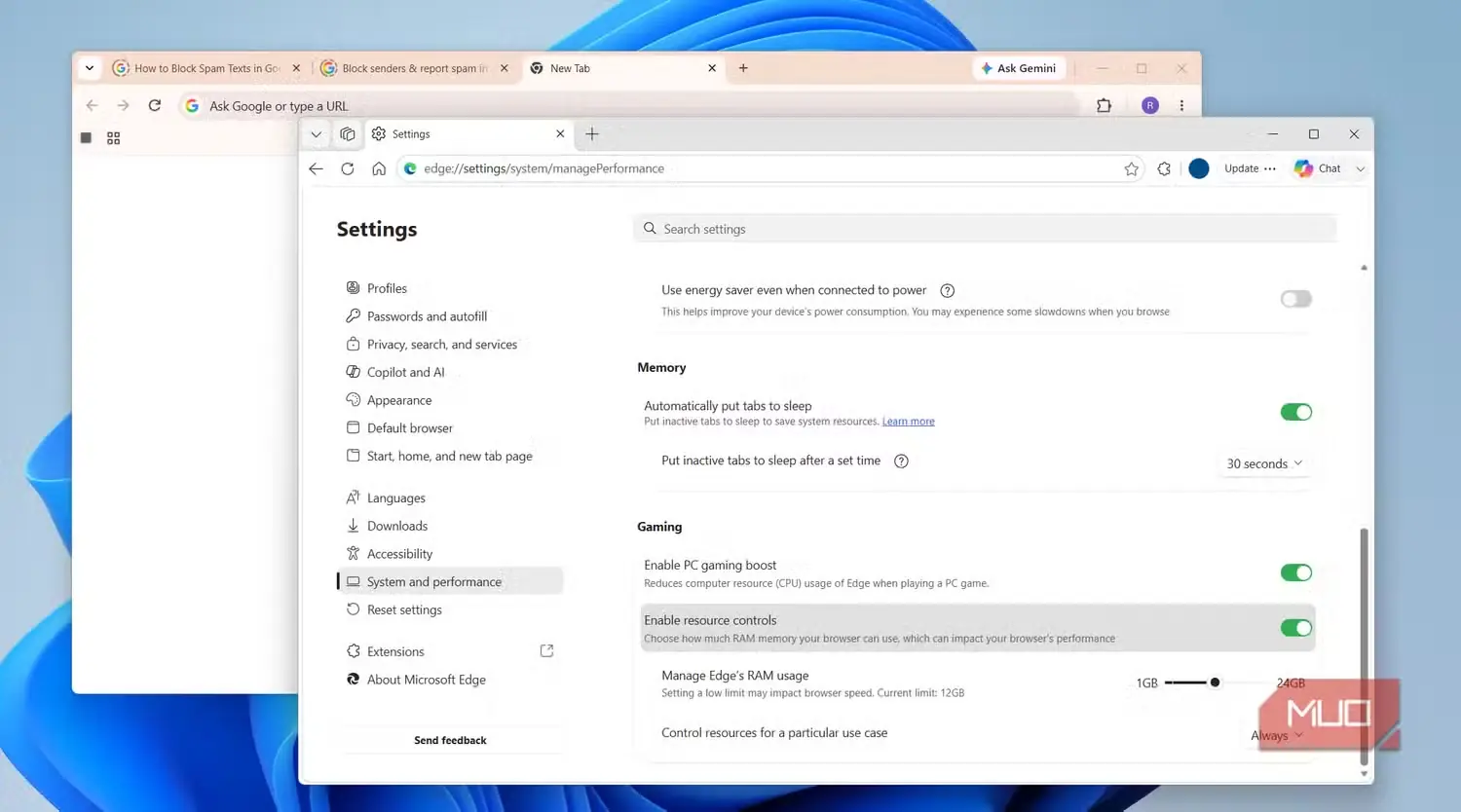Close the New Tab tab in Chrome
Viewport: 1461px width, 812px height.
712,68
